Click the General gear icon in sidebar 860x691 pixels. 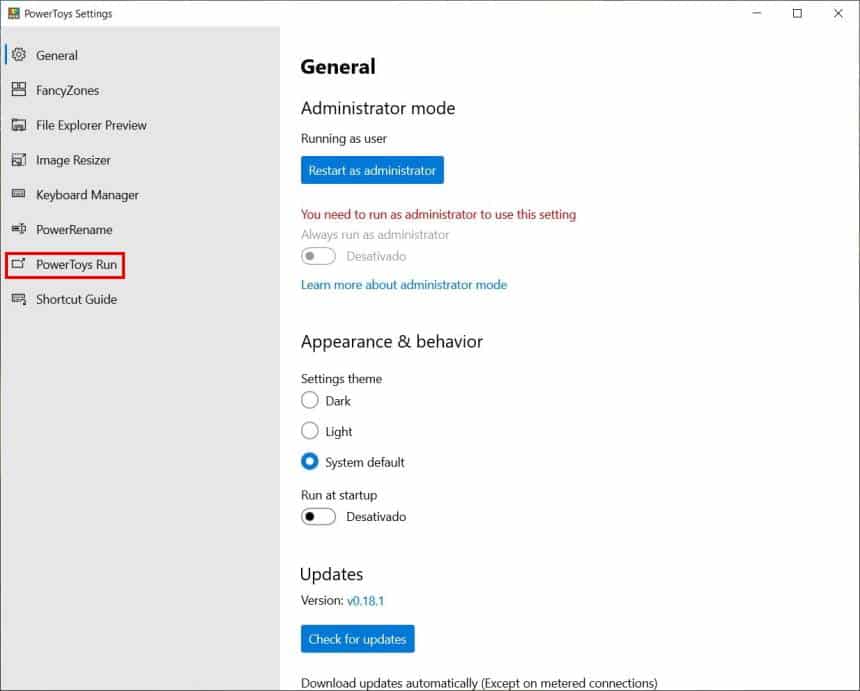tap(19, 55)
